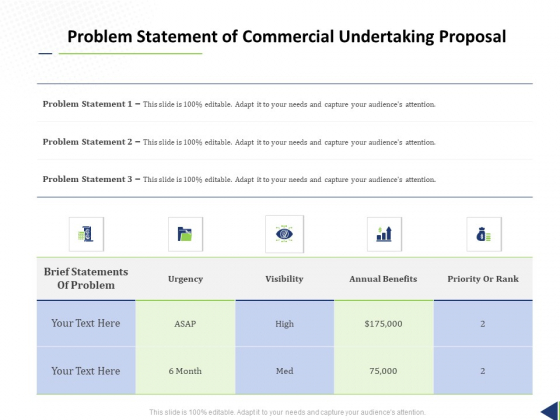
Task: Select the urgency folder icon
Action: (185, 234)
